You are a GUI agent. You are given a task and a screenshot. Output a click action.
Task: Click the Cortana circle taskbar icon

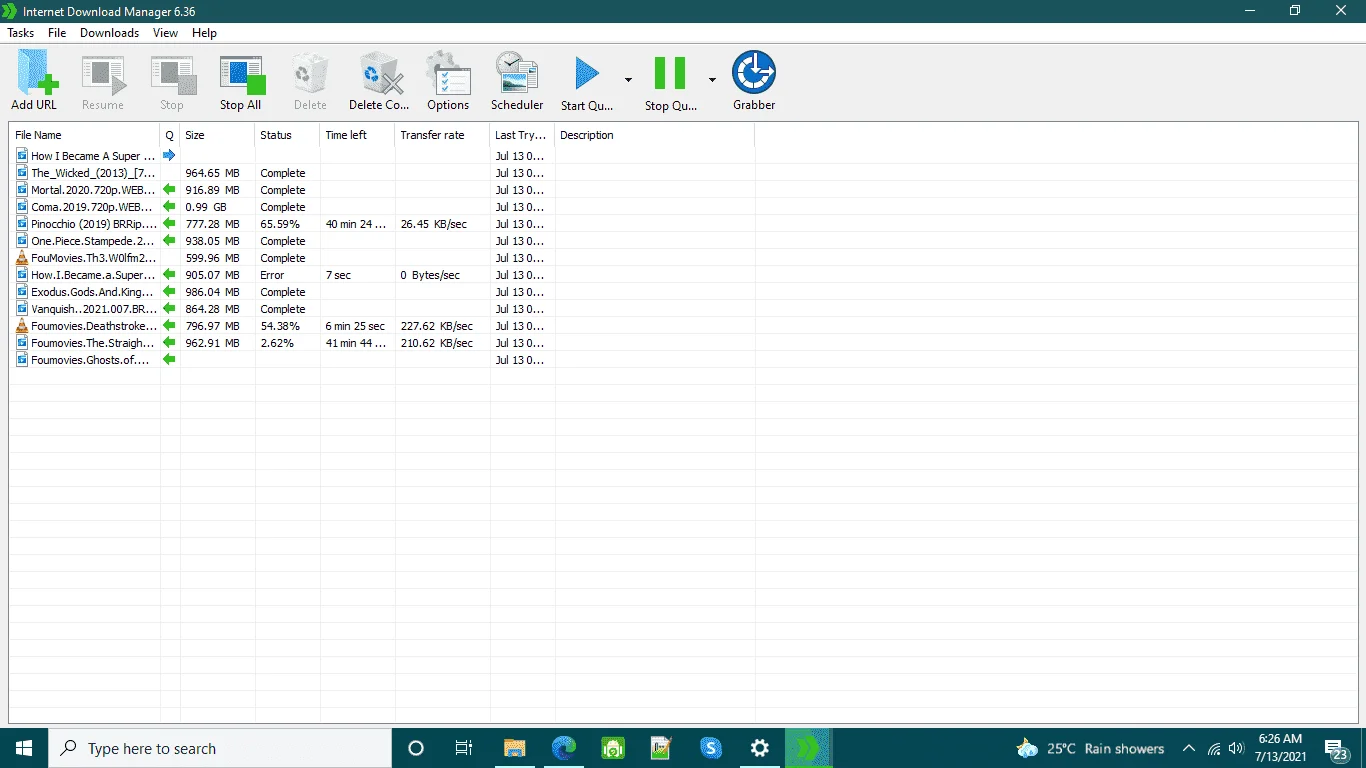[x=416, y=748]
